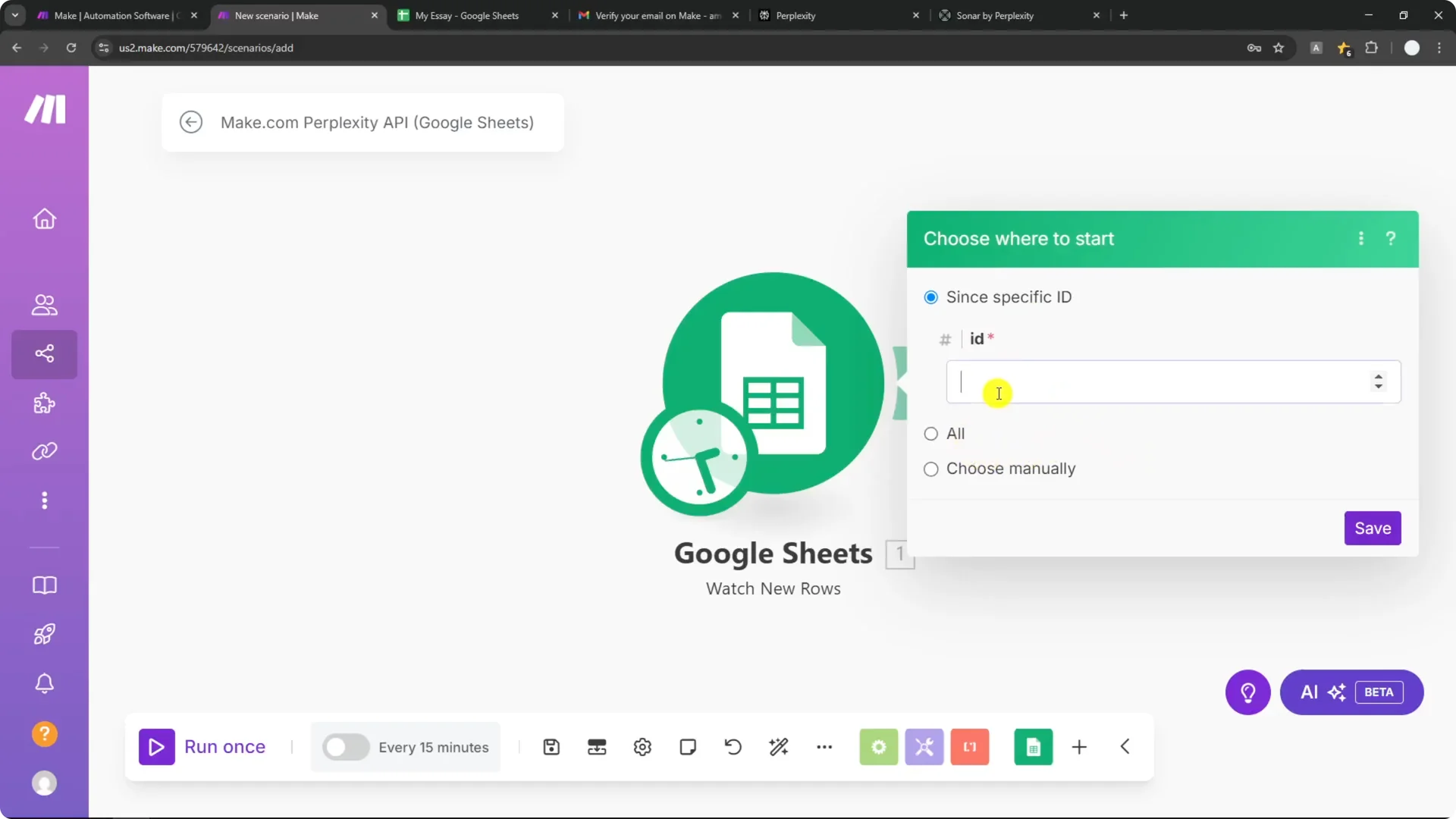The height and width of the screenshot is (819, 1456).
Task: Open Connections using the link icon
Action: [44, 451]
